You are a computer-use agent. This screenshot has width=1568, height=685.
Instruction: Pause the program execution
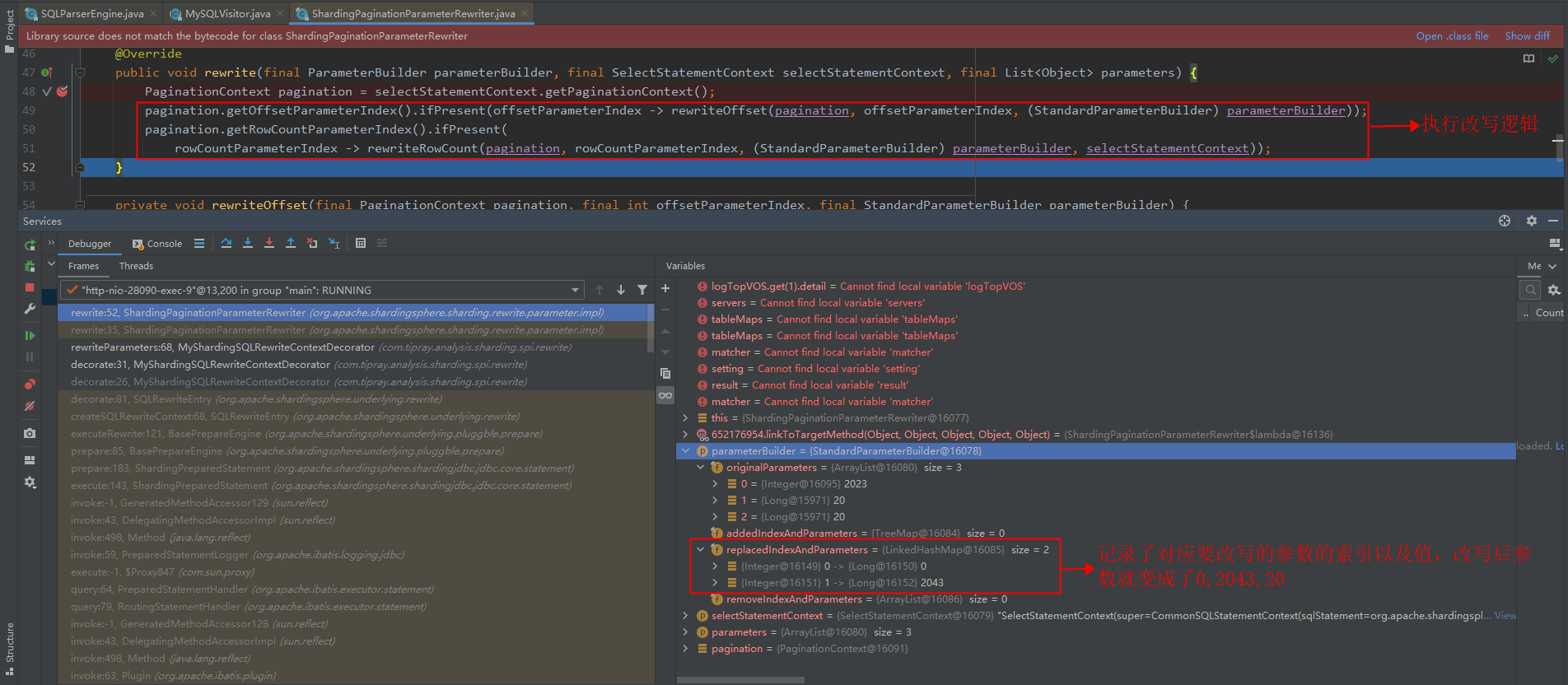(x=30, y=356)
